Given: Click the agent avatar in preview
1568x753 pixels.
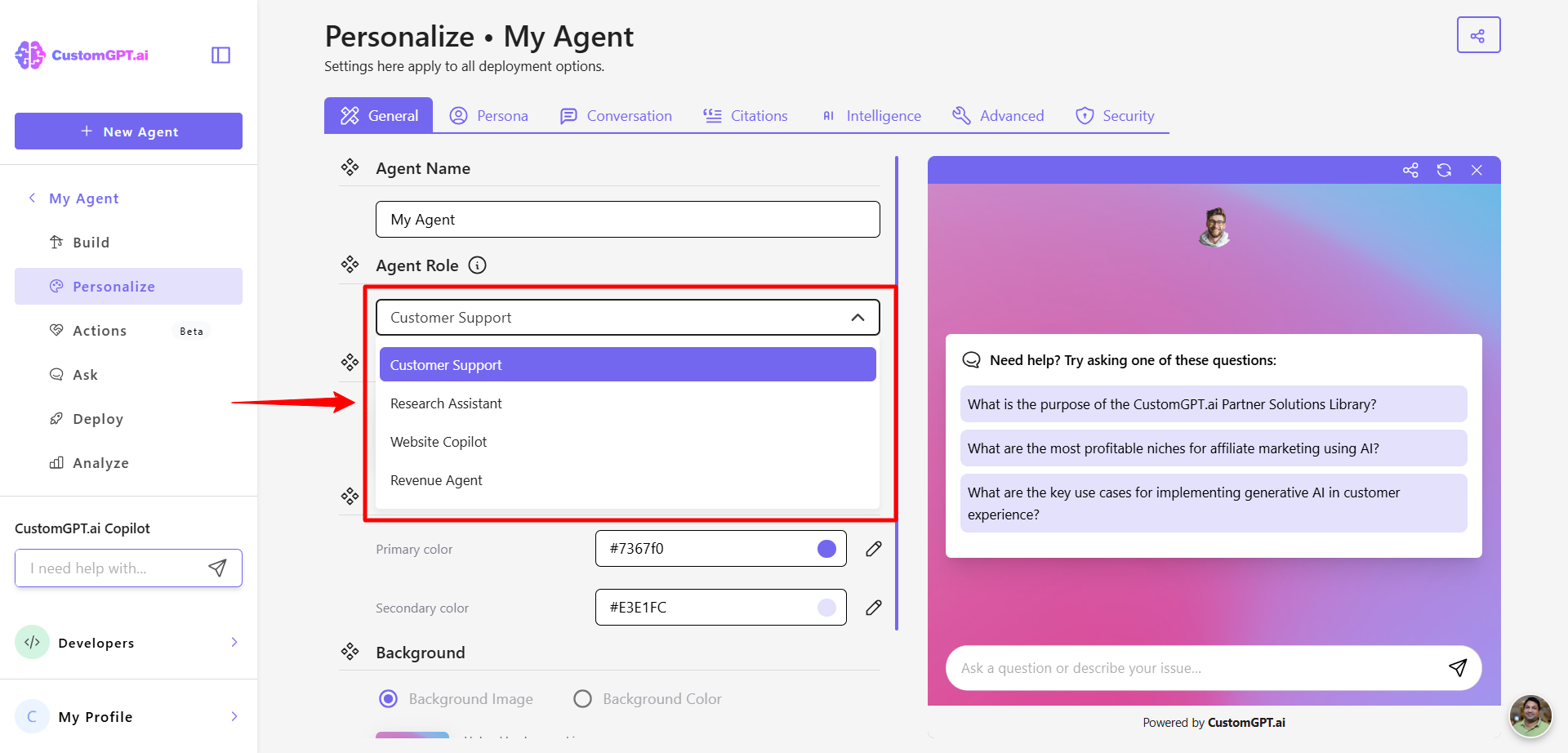Looking at the screenshot, I should [1214, 227].
